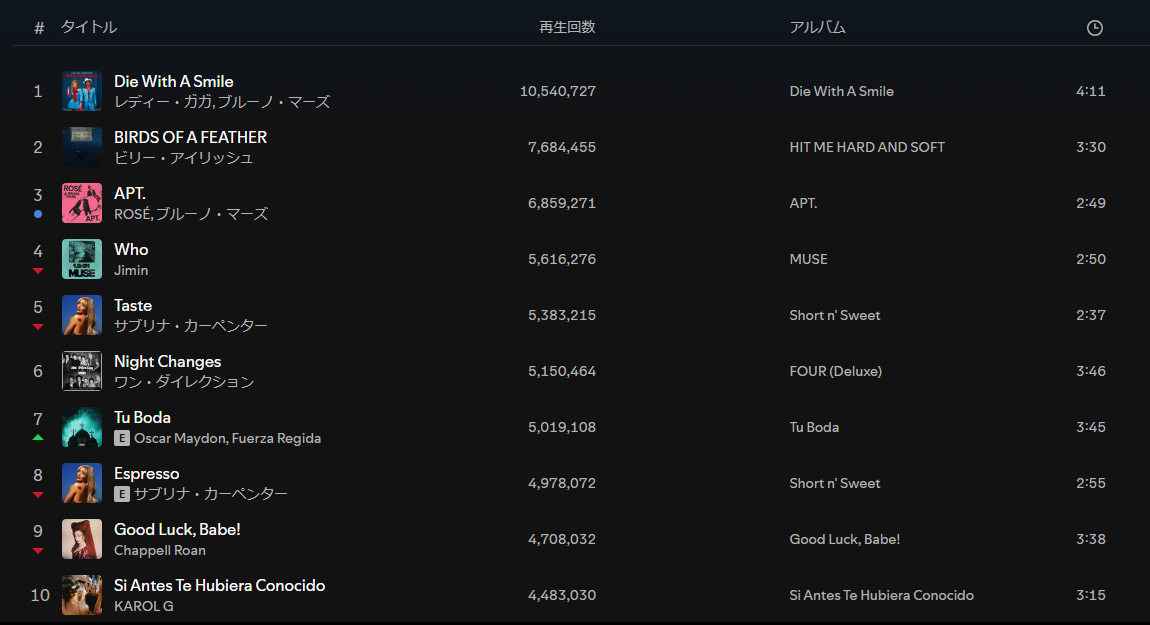
Task: Open Short n' Sweet album on Taste row
Action: tap(835, 315)
